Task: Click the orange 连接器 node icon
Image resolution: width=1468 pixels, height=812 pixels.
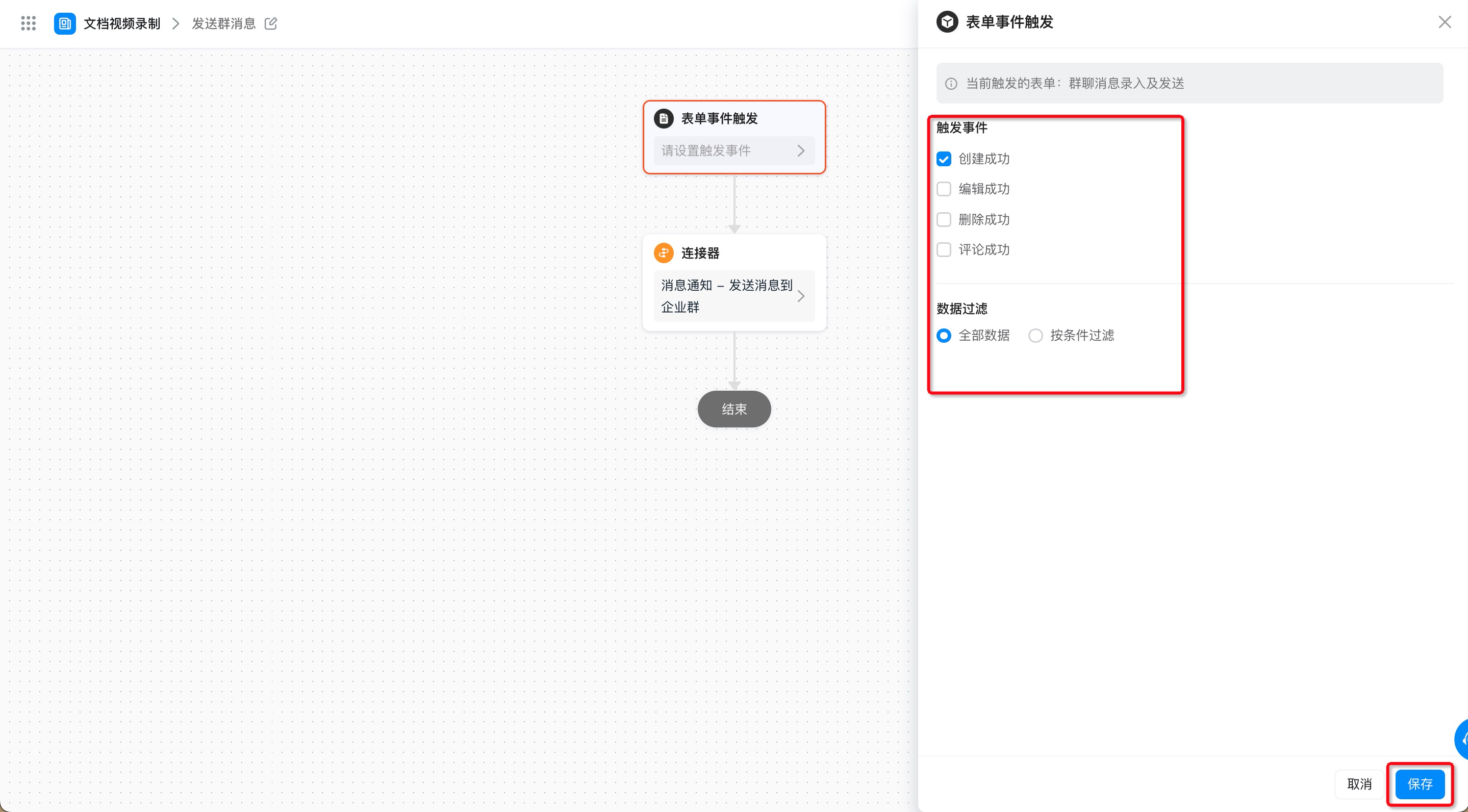Action: 663,253
